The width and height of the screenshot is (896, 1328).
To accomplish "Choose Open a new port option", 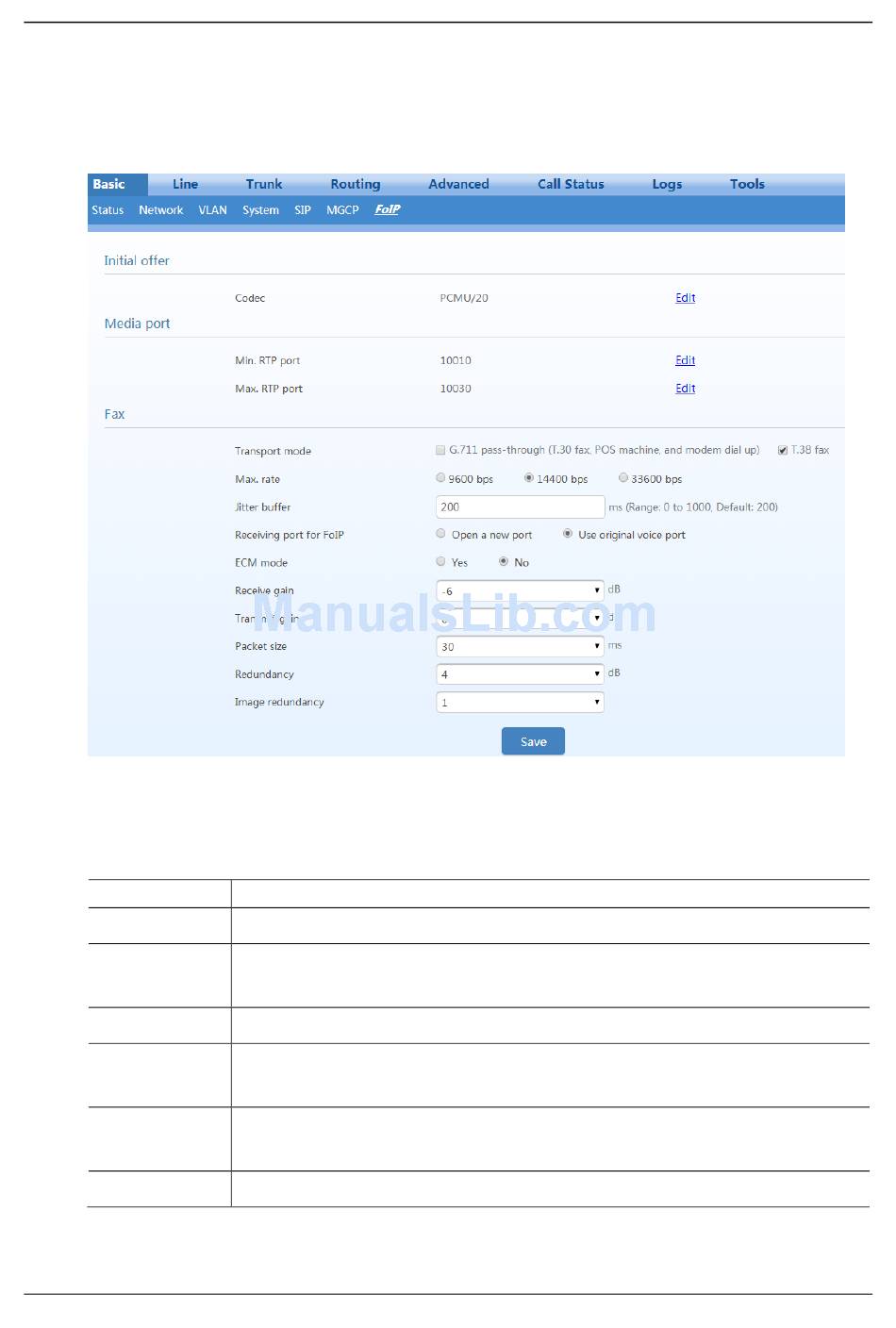I will pyautogui.click(x=440, y=534).
